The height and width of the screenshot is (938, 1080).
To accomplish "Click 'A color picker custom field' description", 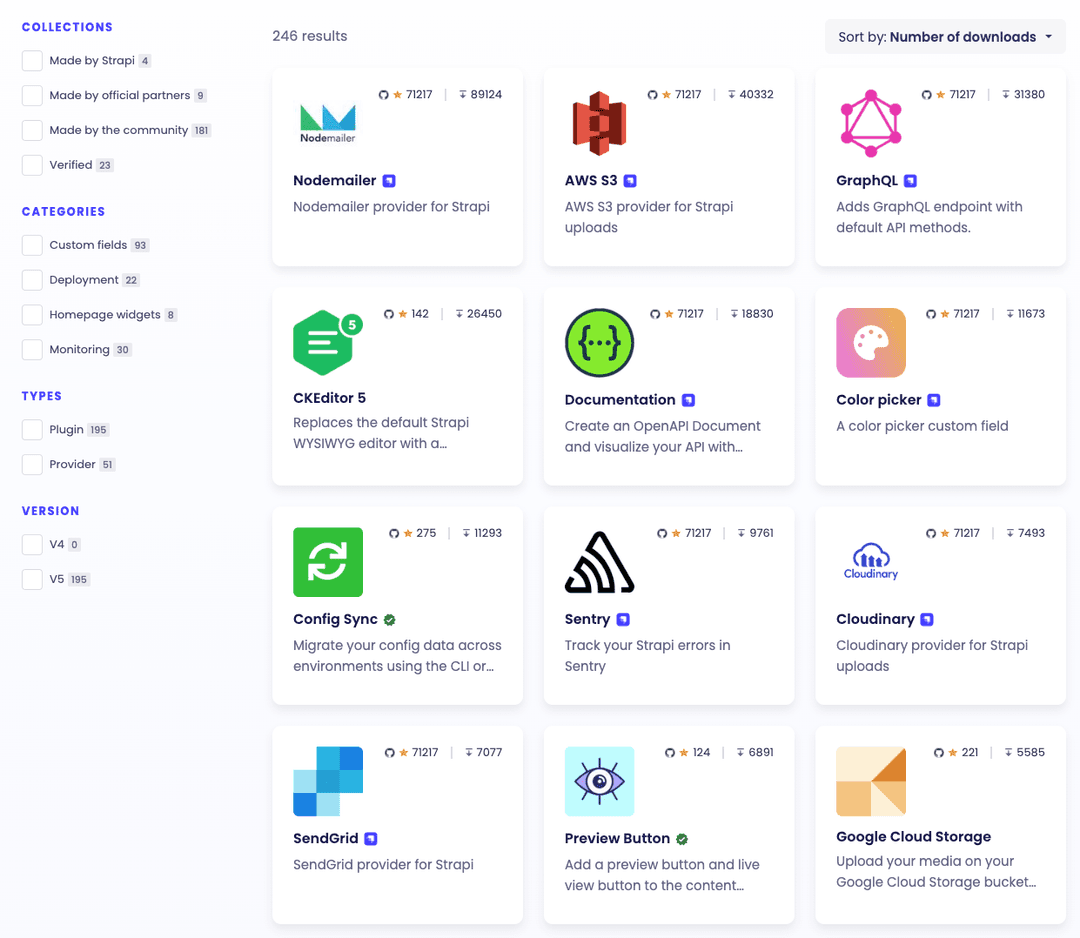I will (922, 426).
